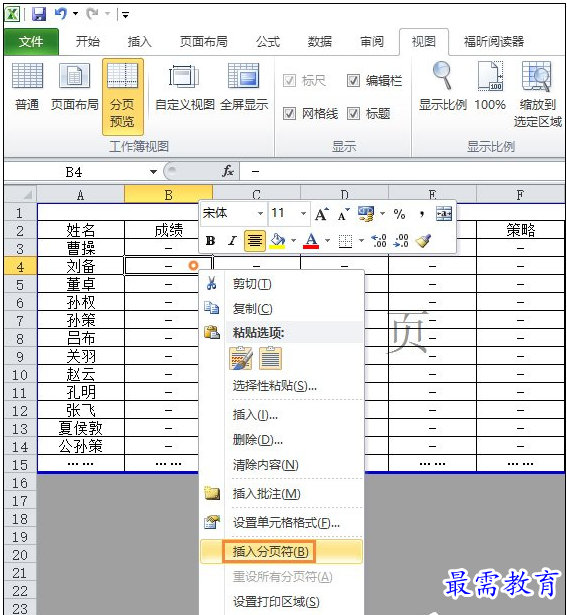Click in the formula bar input
The height and width of the screenshot is (615, 567).
[402, 172]
